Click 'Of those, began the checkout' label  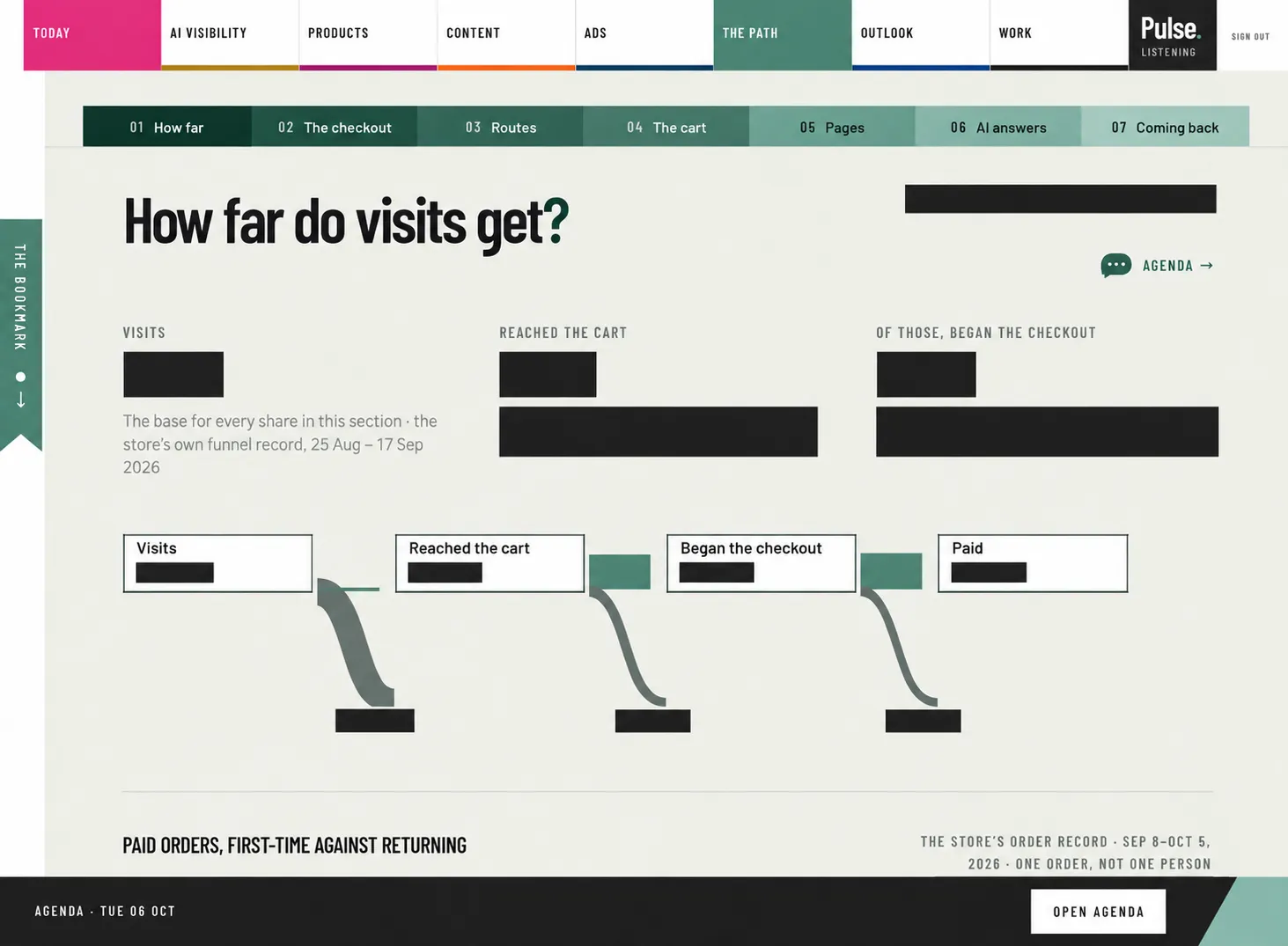pyautogui.click(x=986, y=333)
